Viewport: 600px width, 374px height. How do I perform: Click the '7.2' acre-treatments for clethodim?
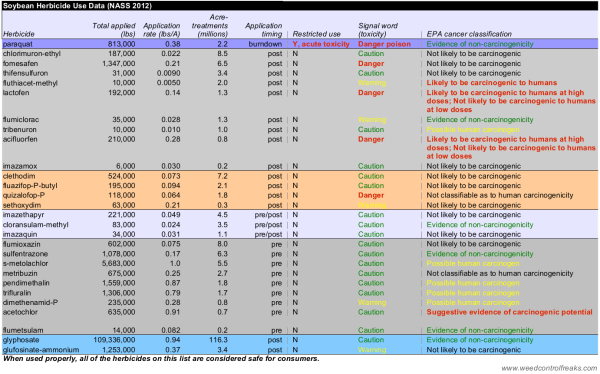[223, 176]
